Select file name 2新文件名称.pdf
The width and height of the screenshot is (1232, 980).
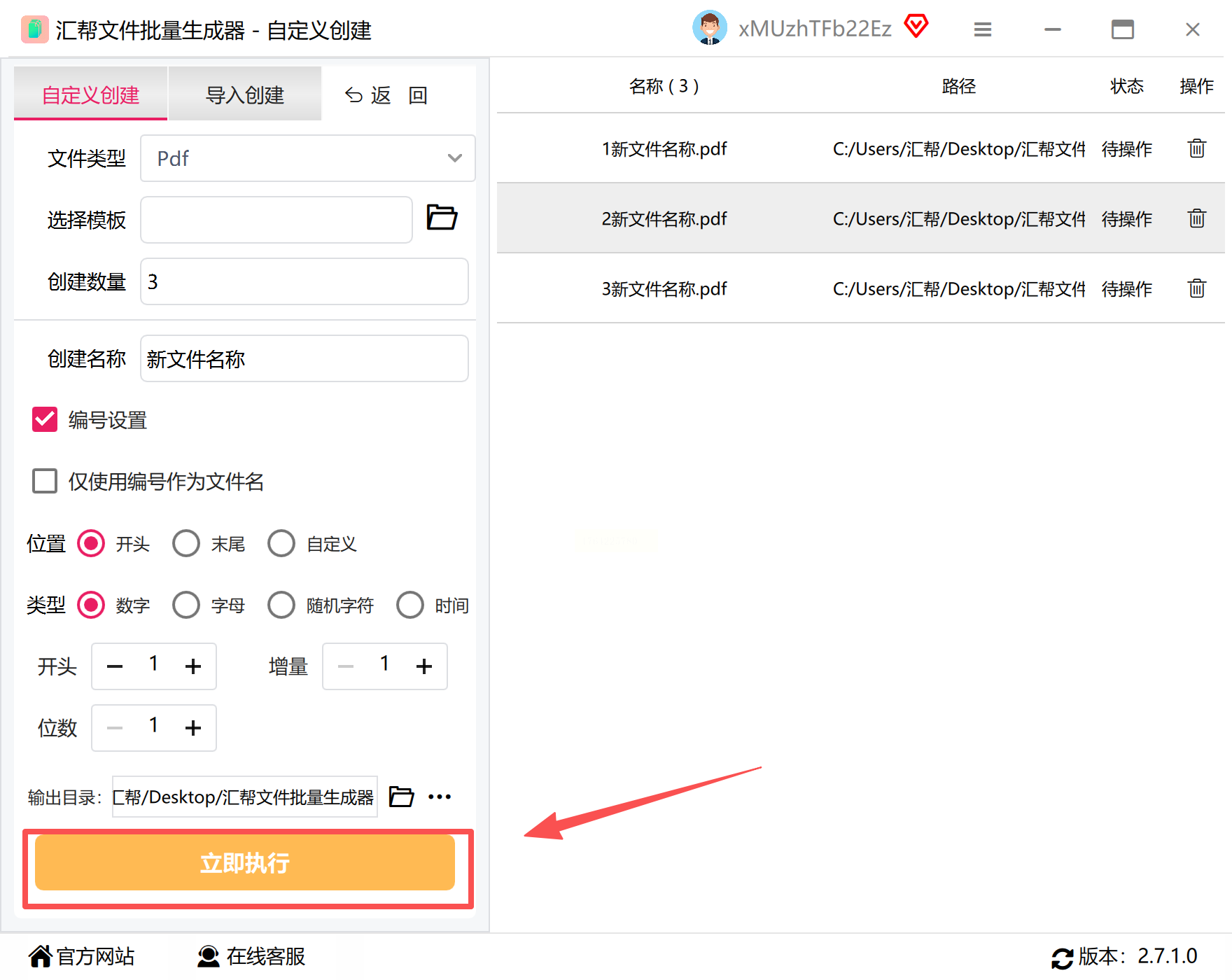664,219
